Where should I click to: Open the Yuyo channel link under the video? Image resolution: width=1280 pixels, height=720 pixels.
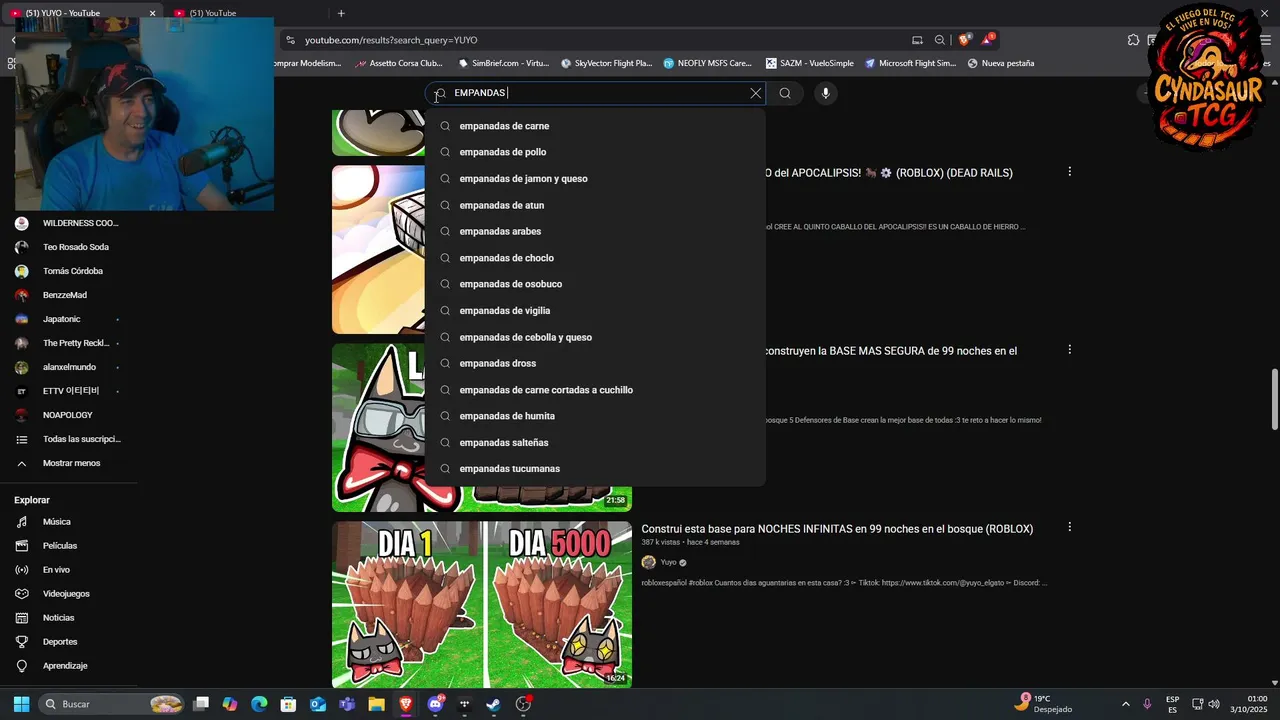click(668, 562)
